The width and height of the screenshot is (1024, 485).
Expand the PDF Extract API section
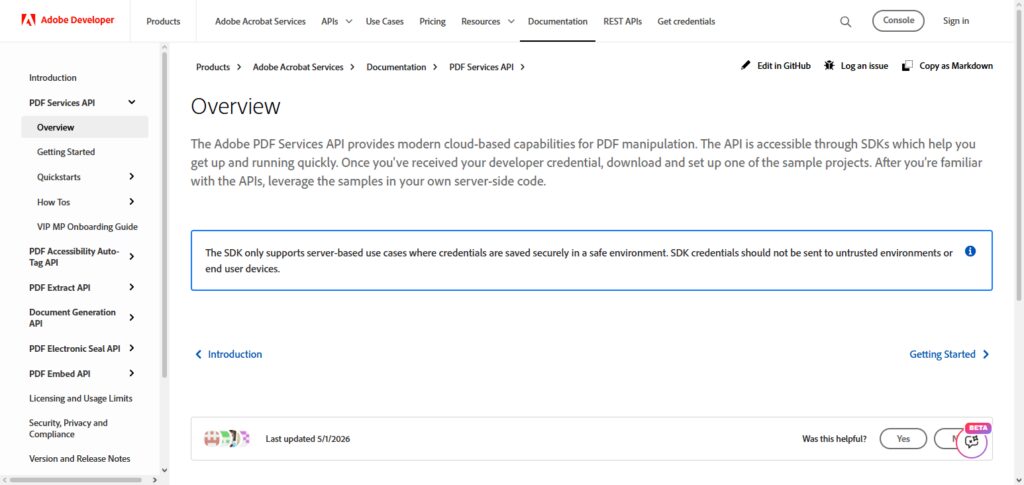click(132, 287)
